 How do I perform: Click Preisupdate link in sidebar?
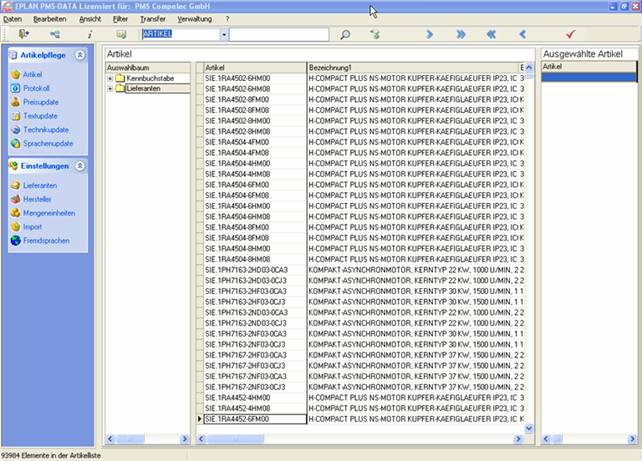pyautogui.click(x=40, y=102)
